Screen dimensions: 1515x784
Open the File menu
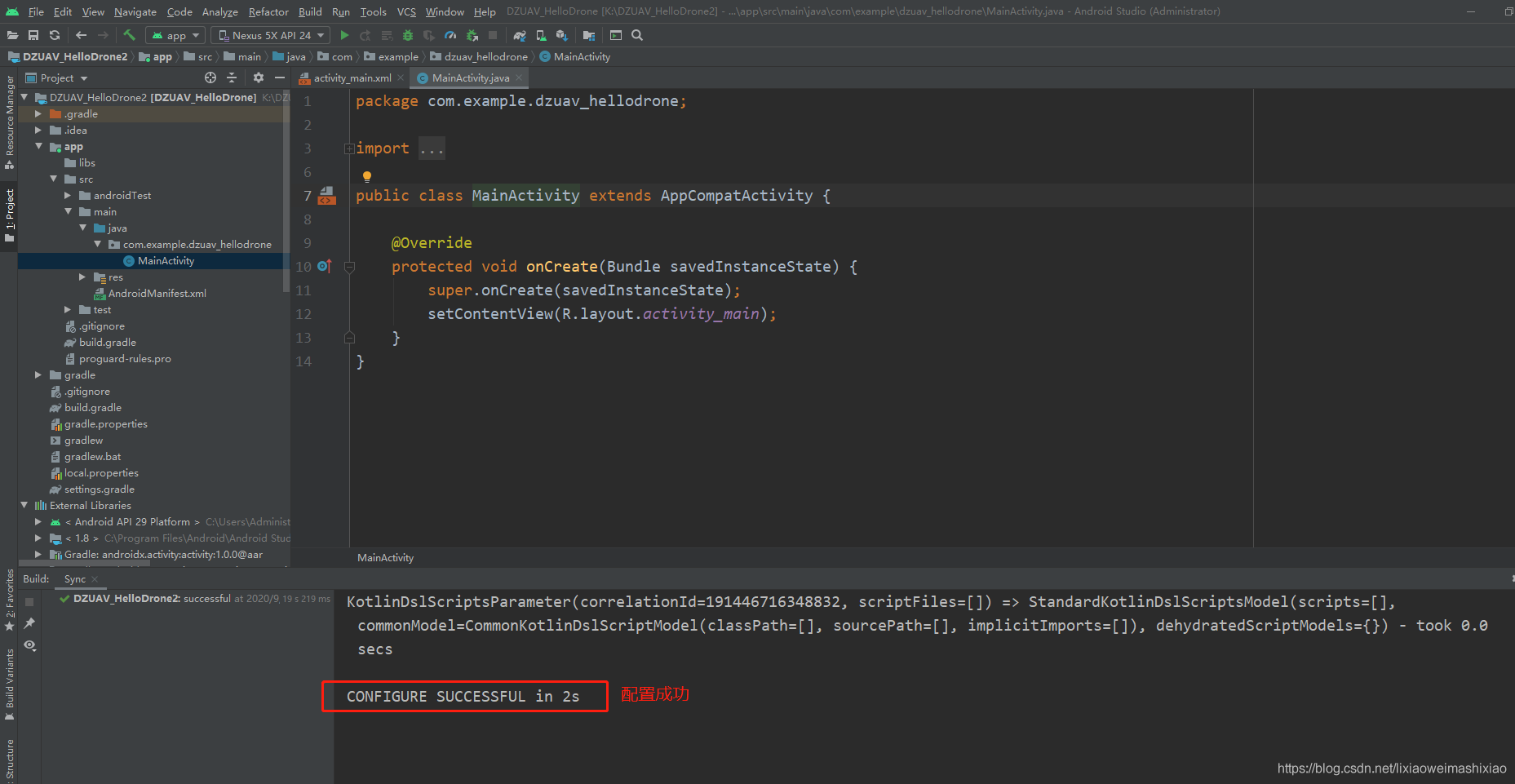click(36, 11)
